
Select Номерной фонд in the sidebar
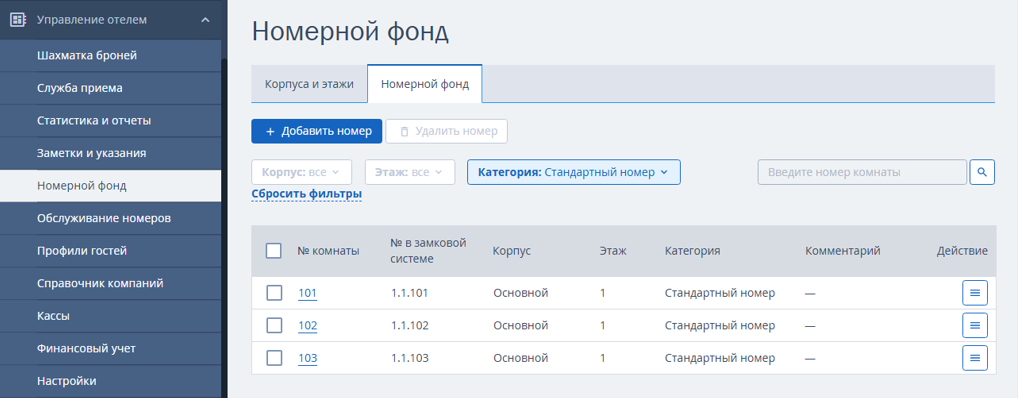pyautogui.click(x=110, y=186)
